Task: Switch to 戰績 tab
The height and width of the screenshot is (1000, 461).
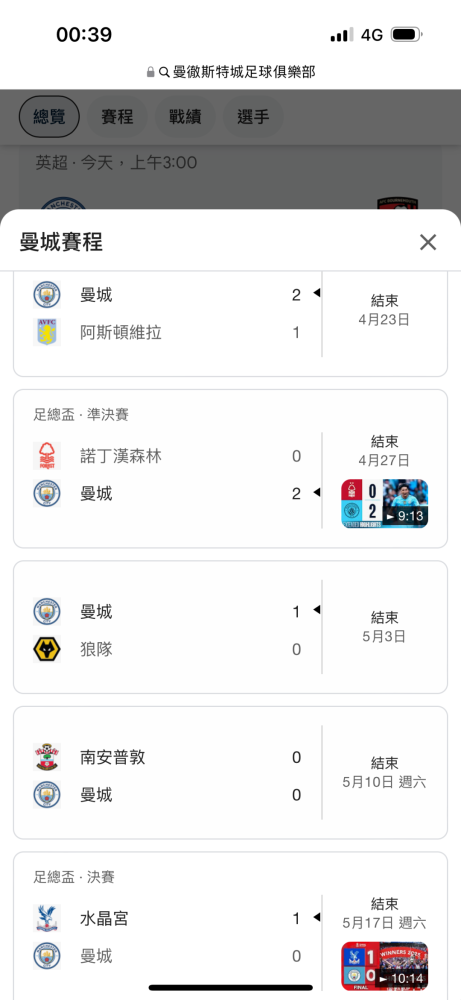Action: pos(186,117)
